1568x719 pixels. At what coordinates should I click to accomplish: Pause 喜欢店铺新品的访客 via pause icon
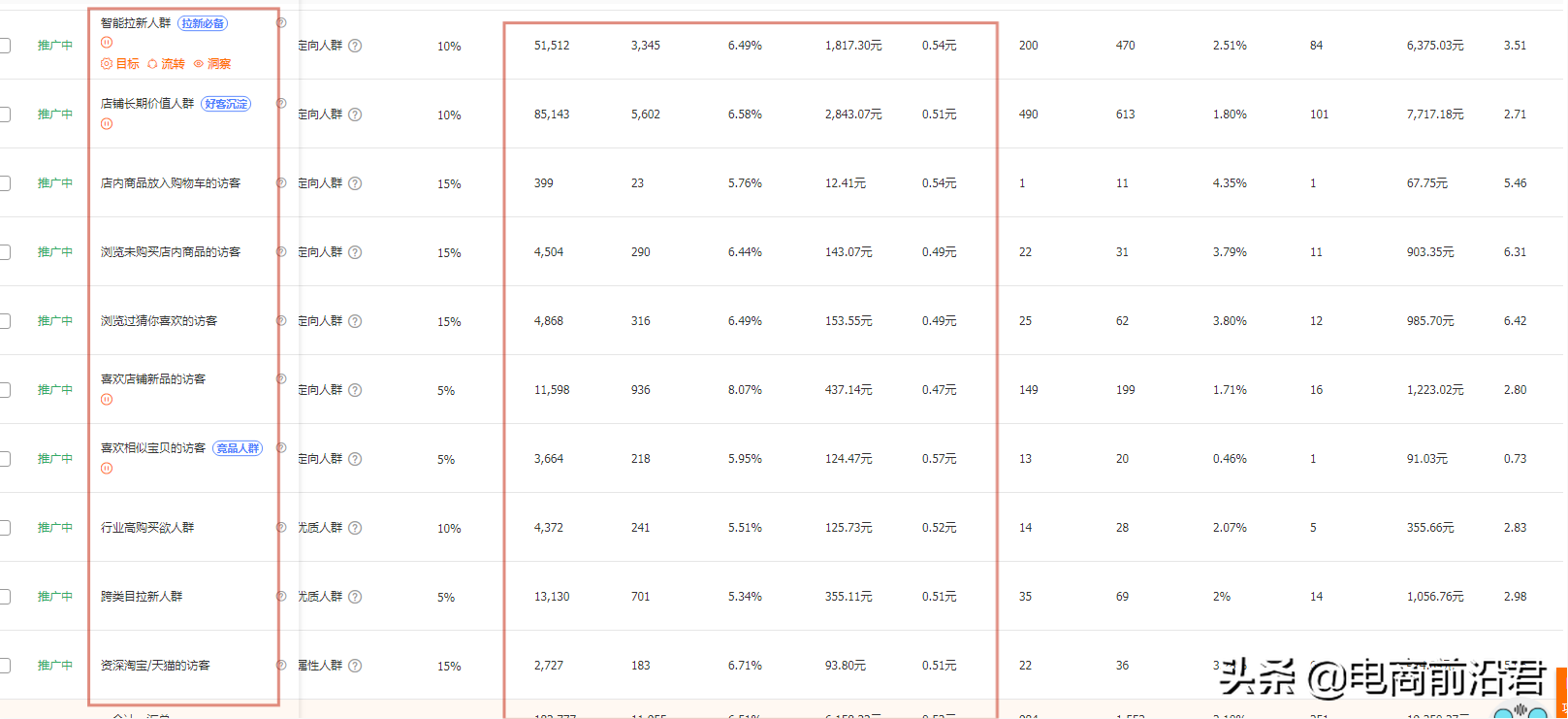(106, 399)
